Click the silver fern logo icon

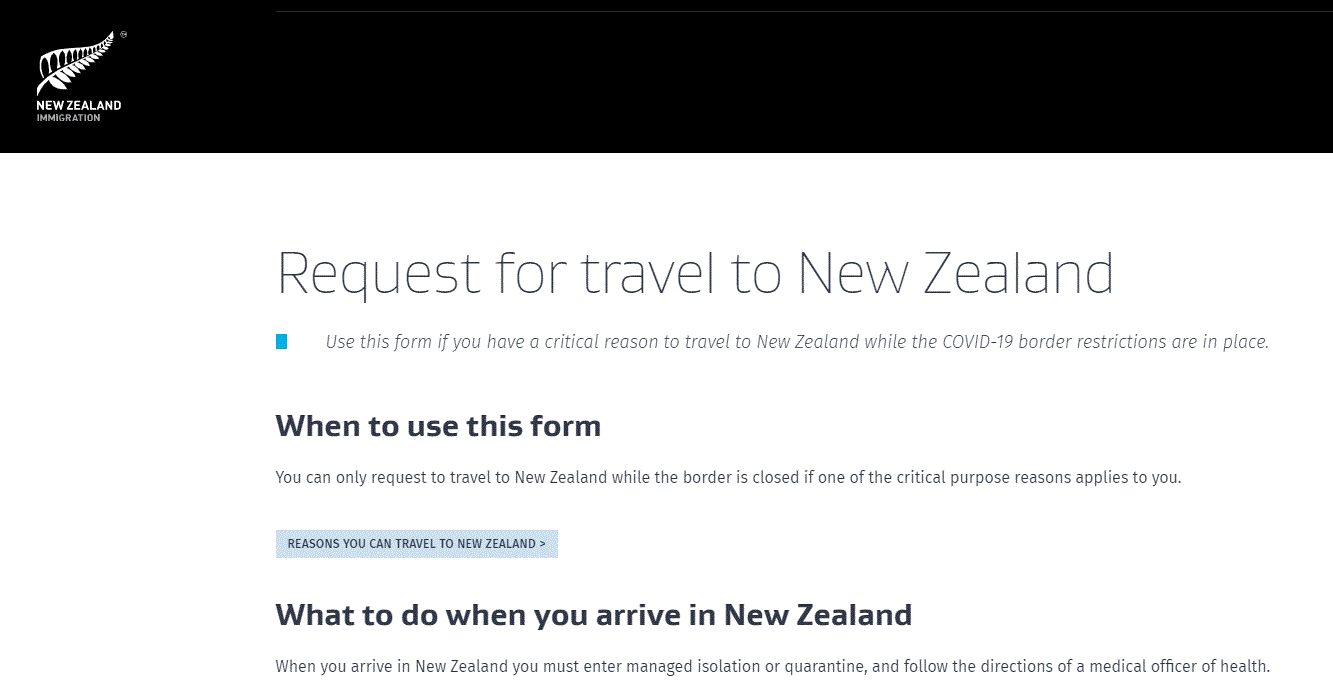click(76, 64)
